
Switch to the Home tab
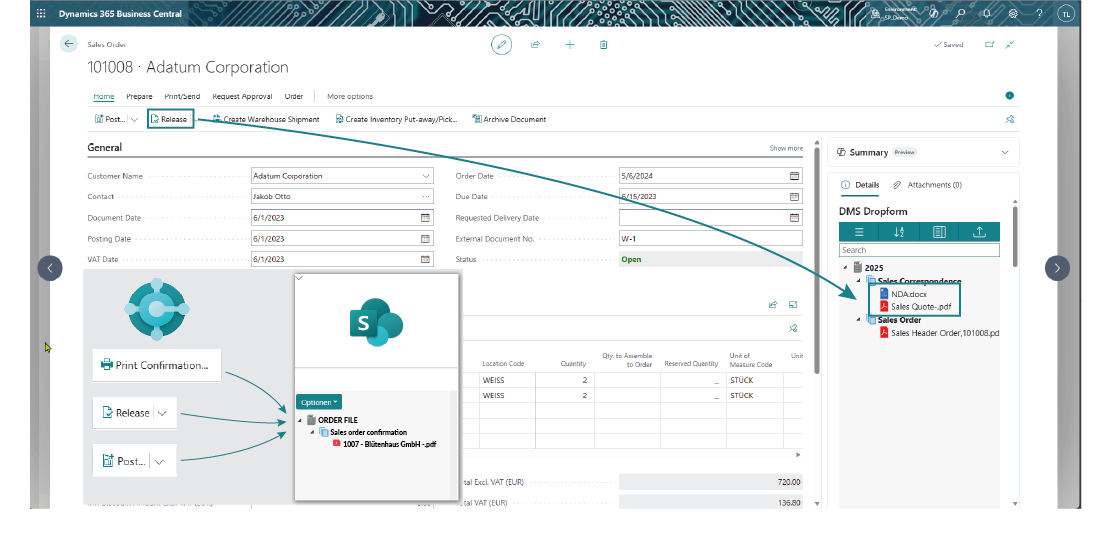[x=103, y=96]
